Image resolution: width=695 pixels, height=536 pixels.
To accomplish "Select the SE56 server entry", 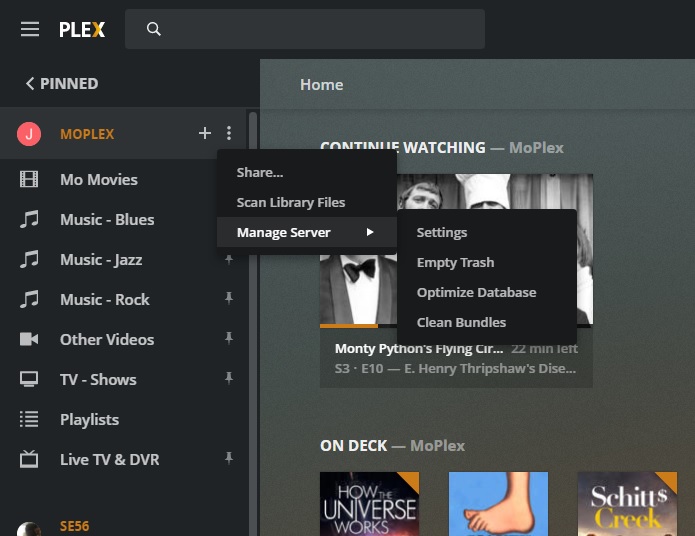I will tap(74, 526).
